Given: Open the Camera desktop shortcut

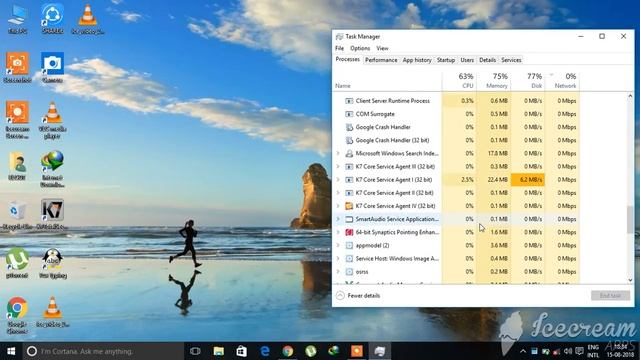Looking at the screenshot, I should 52,68.
